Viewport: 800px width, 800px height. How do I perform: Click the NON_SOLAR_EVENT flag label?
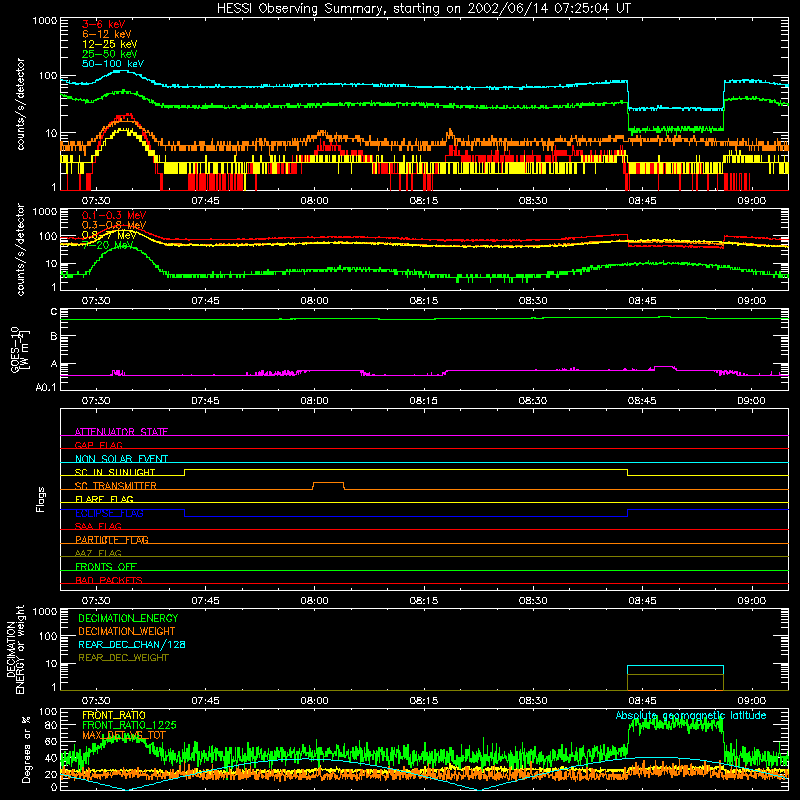121,459
